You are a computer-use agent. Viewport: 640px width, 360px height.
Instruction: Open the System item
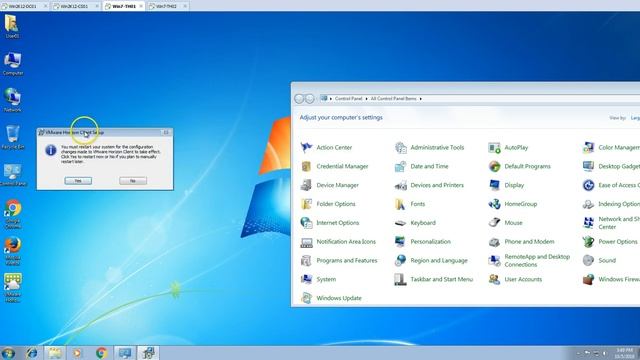coord(318,279)
